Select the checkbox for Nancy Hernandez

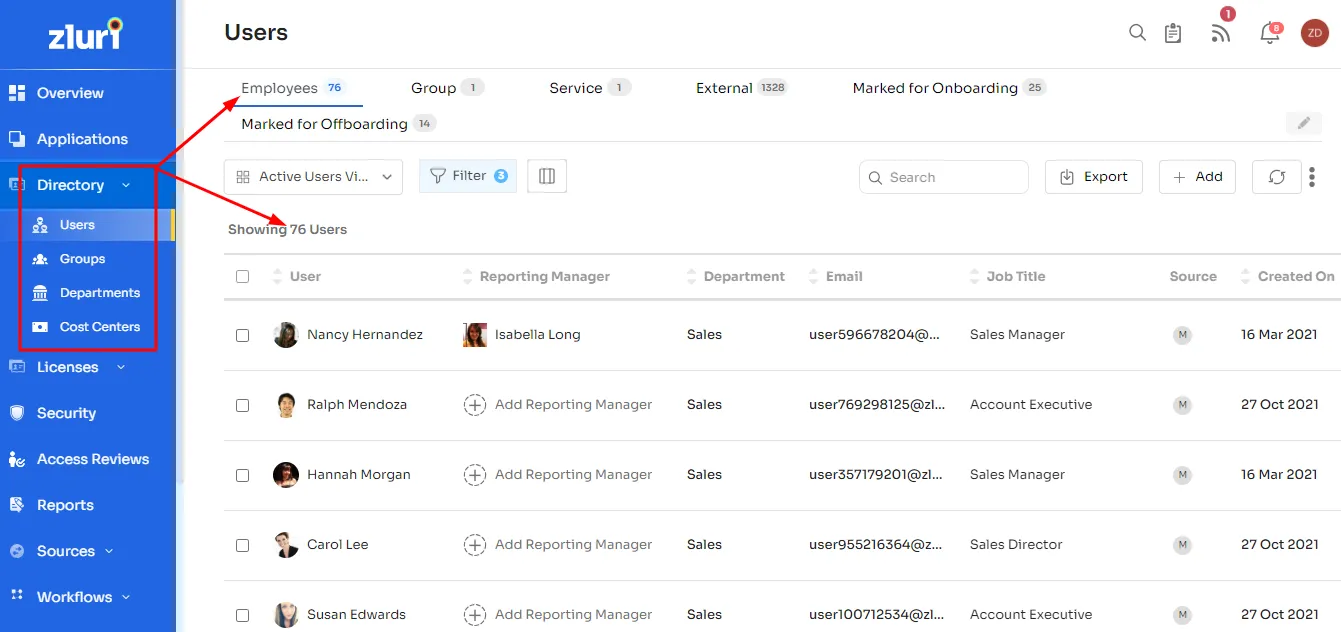coord(242,335)
